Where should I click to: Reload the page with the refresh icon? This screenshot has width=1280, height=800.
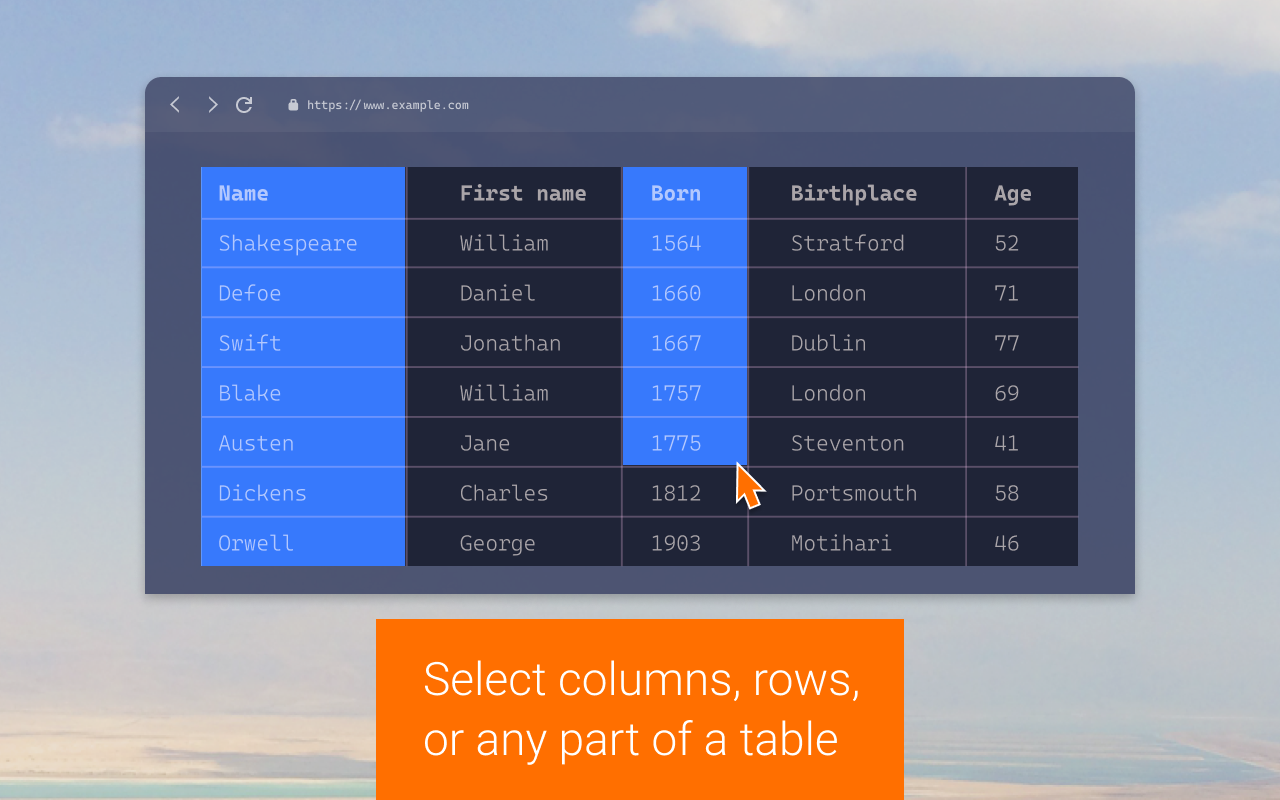[244, 105]
